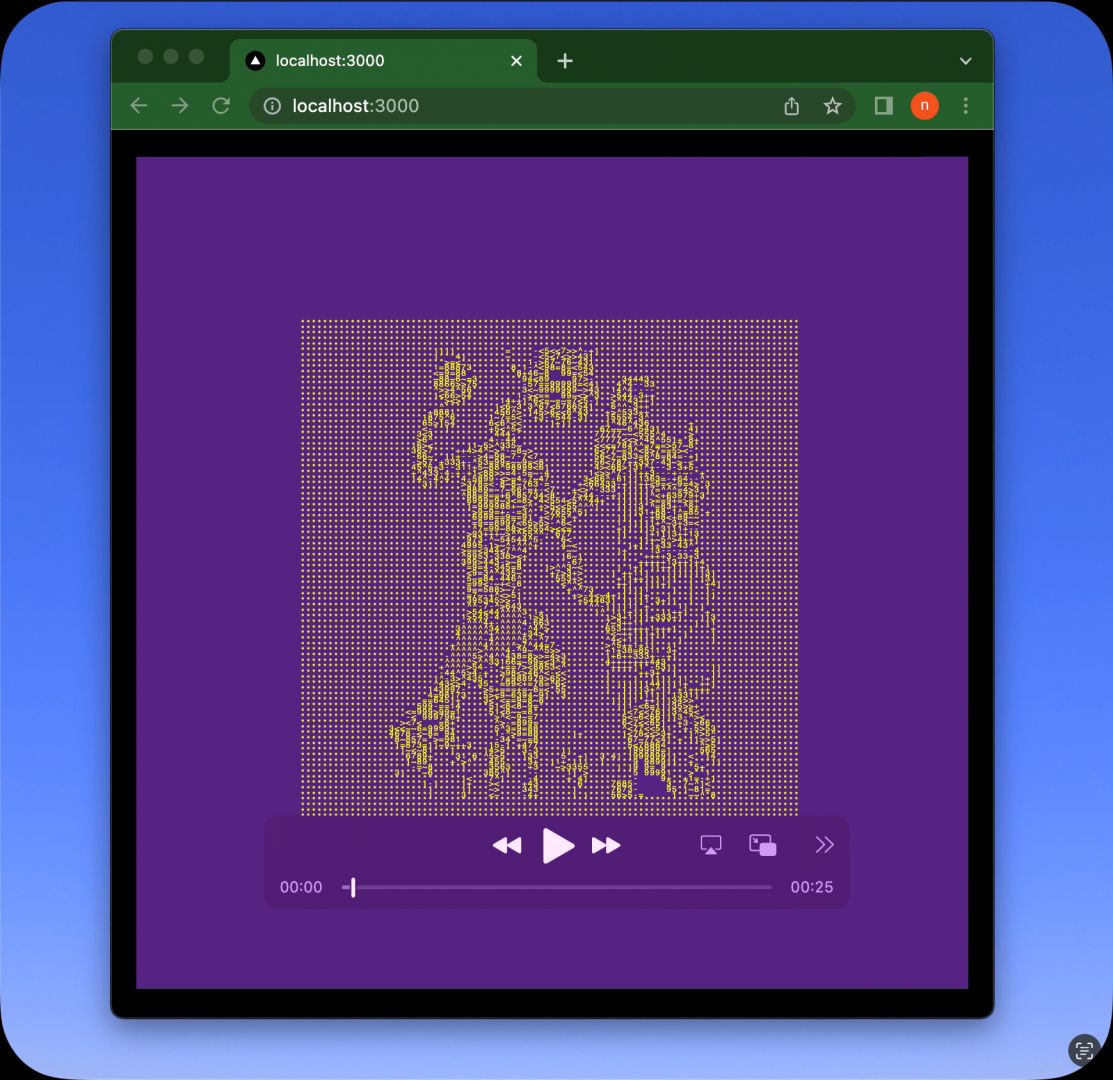Expand more player controls double chevron
Screen dimensions: 1113x1080
824,846
